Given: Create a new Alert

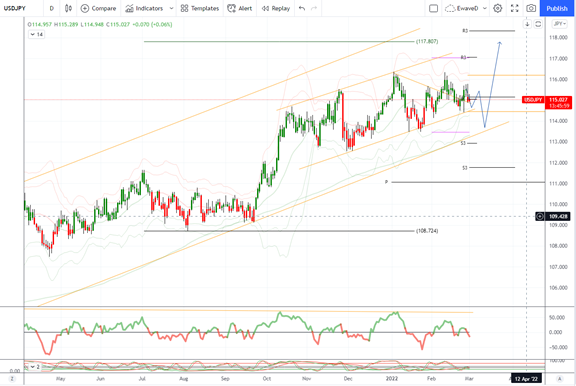Looking at the screenshot, I should tap(240, 8).
